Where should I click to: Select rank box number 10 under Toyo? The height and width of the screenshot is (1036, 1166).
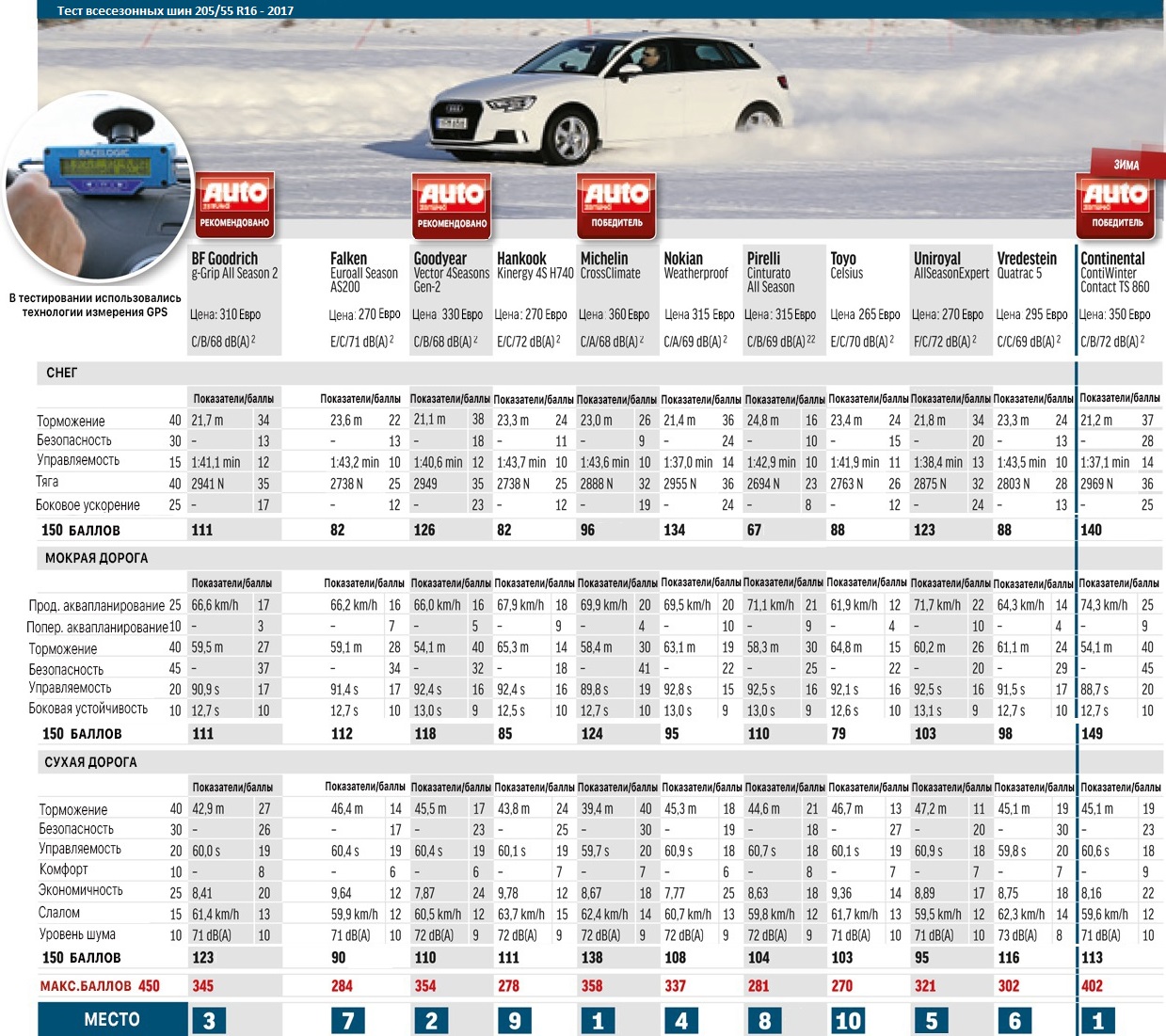(x=847, y=1020)
